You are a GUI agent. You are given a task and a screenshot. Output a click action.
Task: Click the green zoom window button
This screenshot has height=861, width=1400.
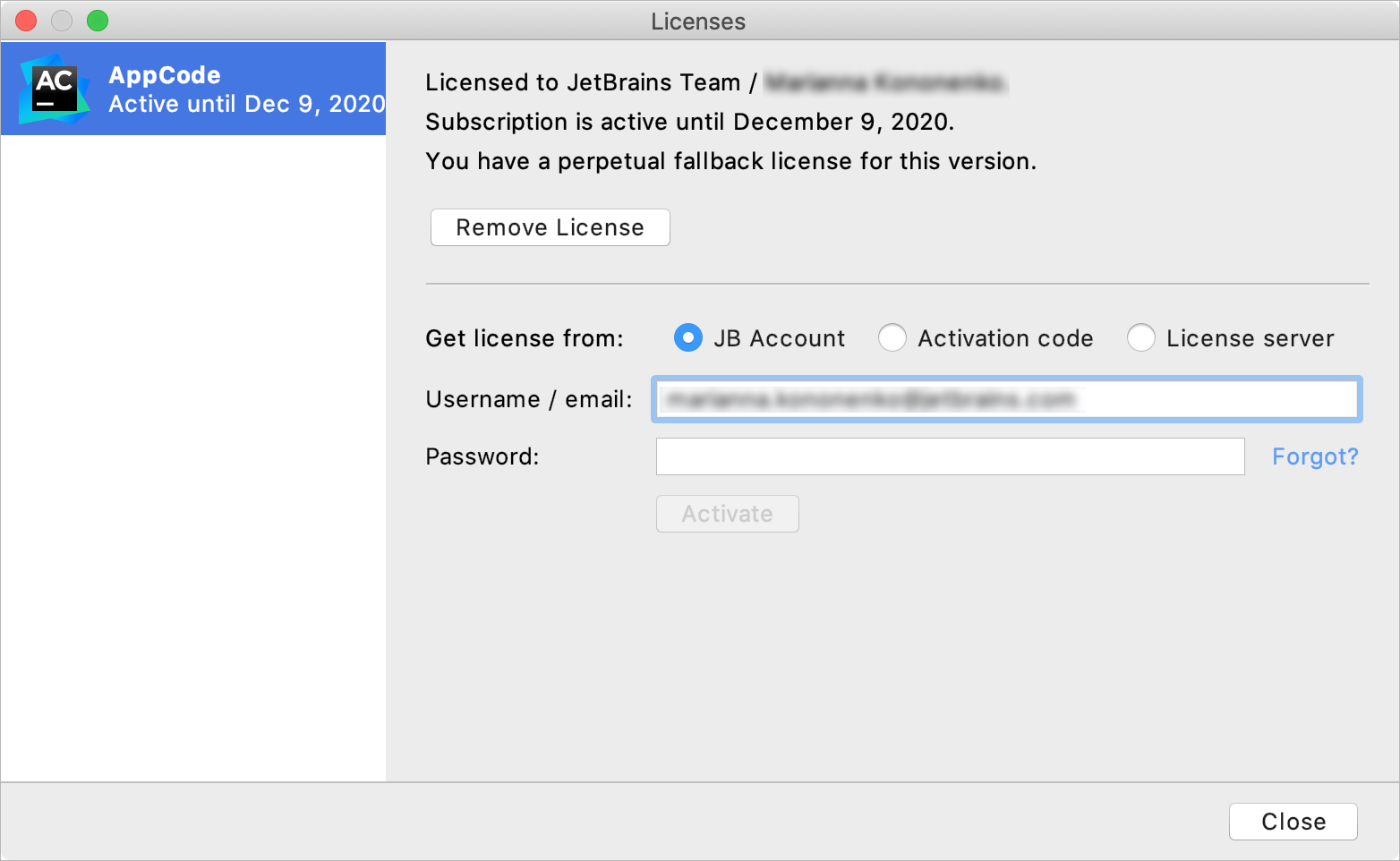(x=98, y=21)
